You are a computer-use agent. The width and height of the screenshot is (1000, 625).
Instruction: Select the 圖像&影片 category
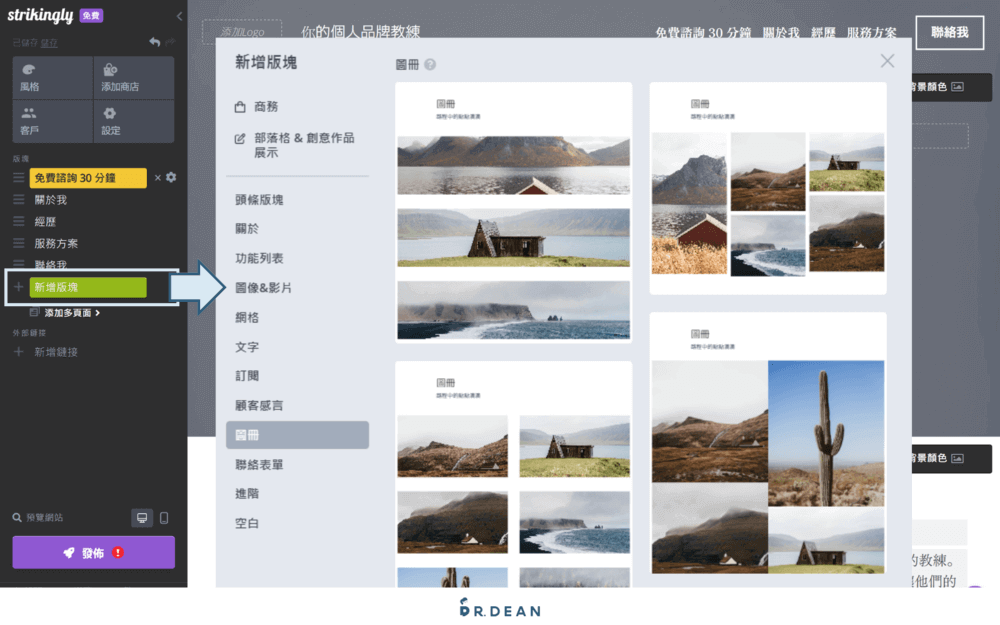[x=263, y=288]
